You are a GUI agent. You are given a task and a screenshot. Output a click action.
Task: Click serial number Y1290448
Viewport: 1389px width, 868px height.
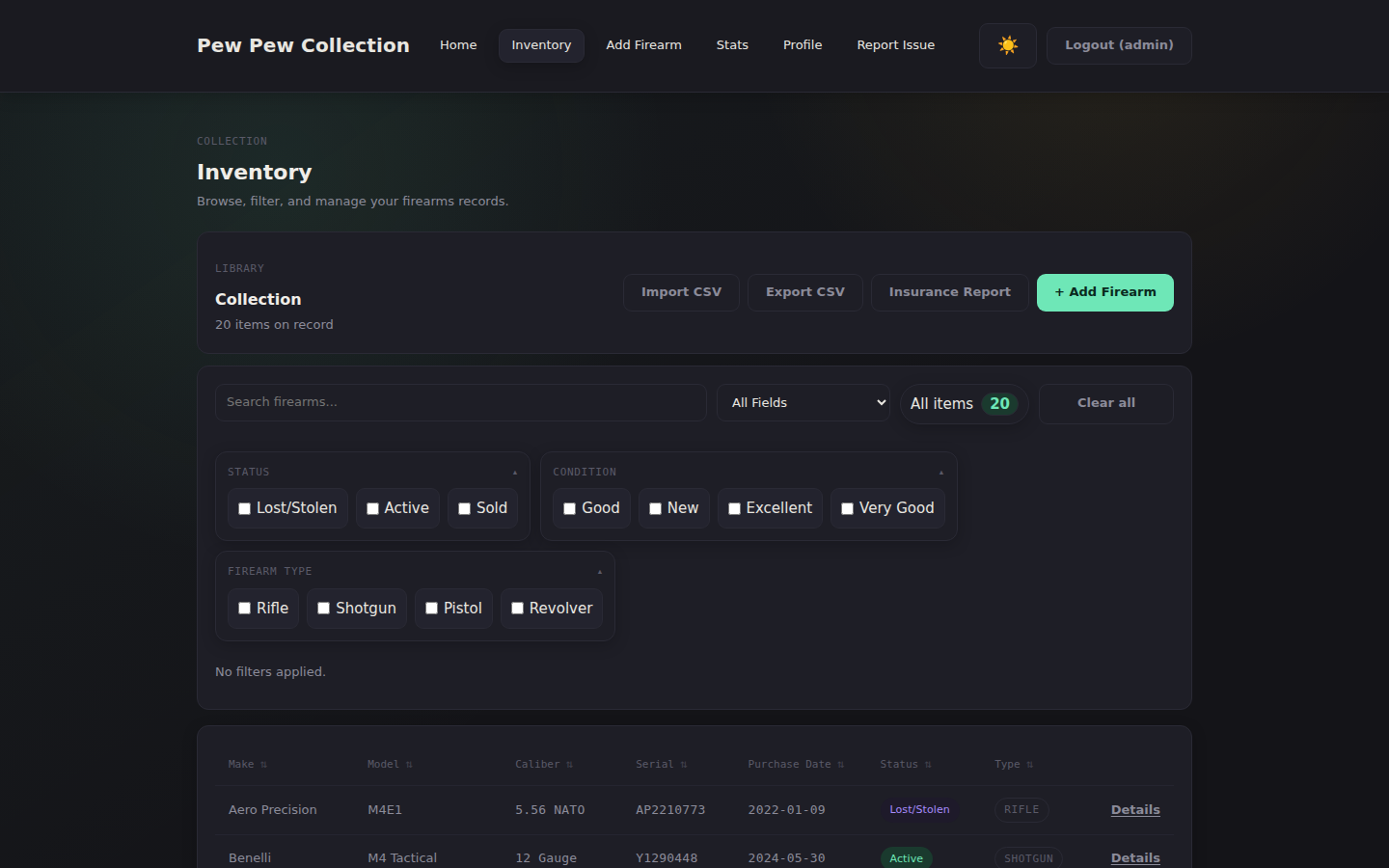pyautogui.click(x=667, y=858)
